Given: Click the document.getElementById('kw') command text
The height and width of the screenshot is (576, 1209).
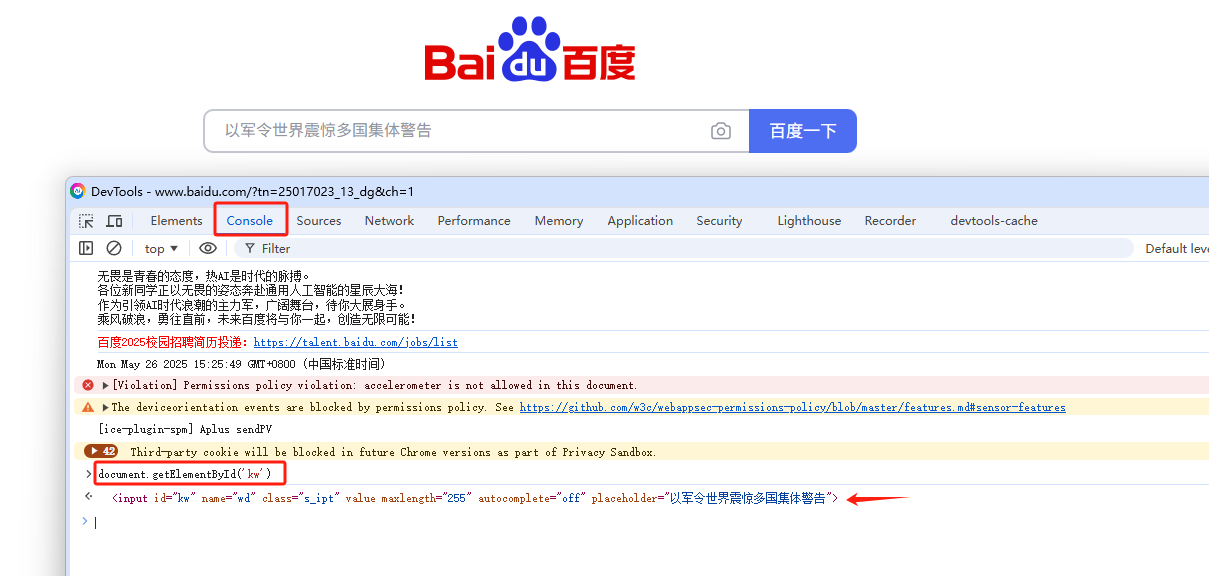Looking at the screenshot, I should coord(185,473).
